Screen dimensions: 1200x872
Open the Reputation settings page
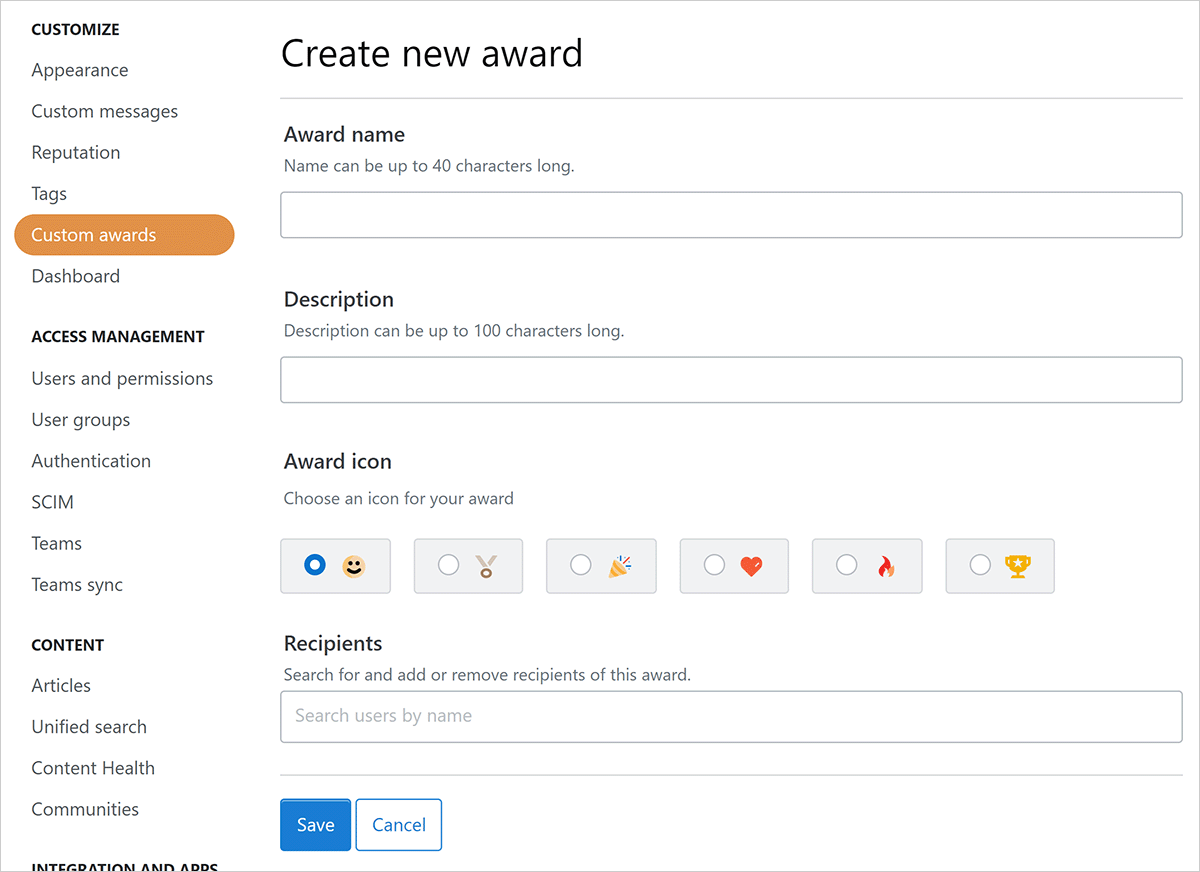76,153
